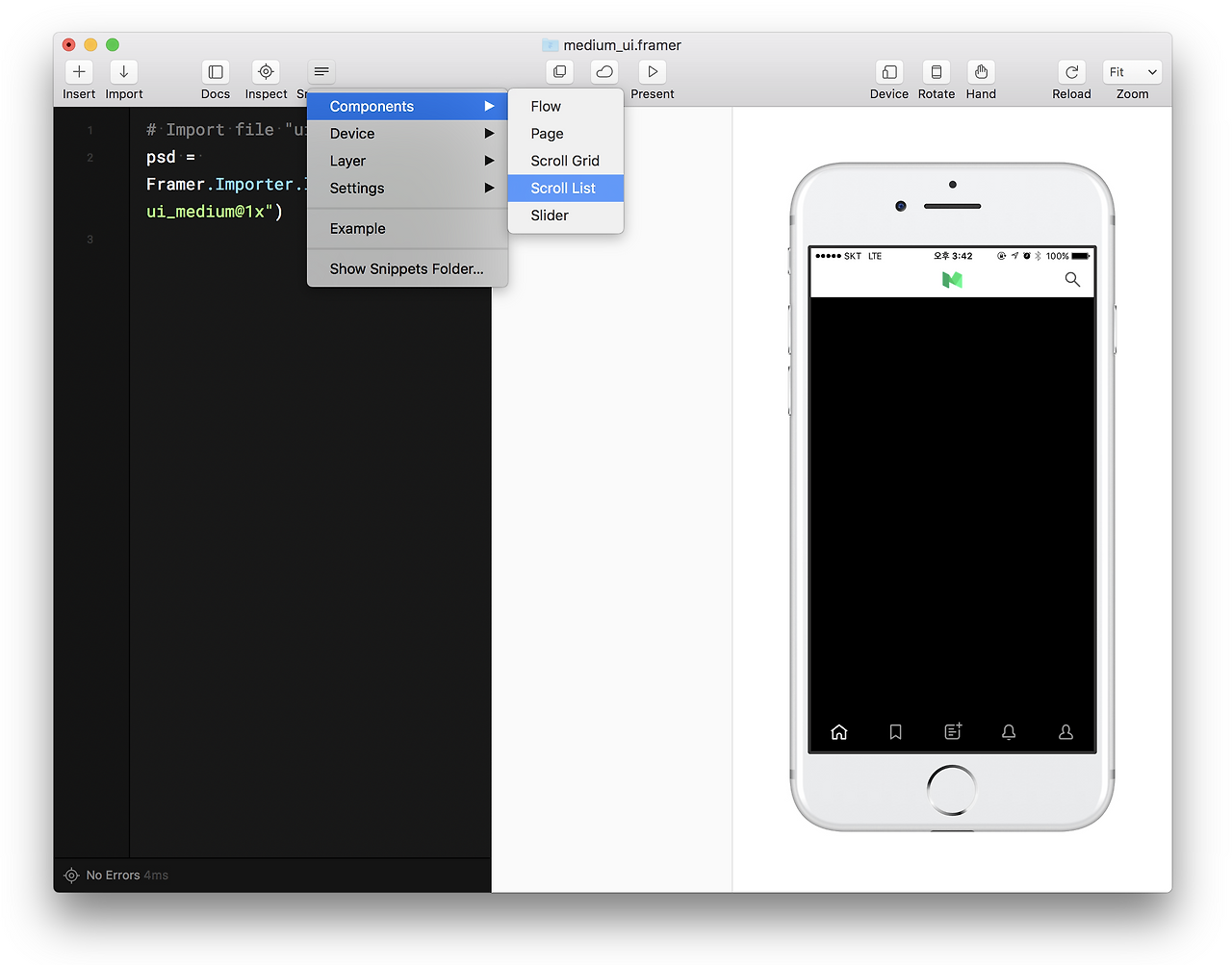Insert the Scroll Grid component snippet
Screen dimensions: 1232x965
point(566,161)
